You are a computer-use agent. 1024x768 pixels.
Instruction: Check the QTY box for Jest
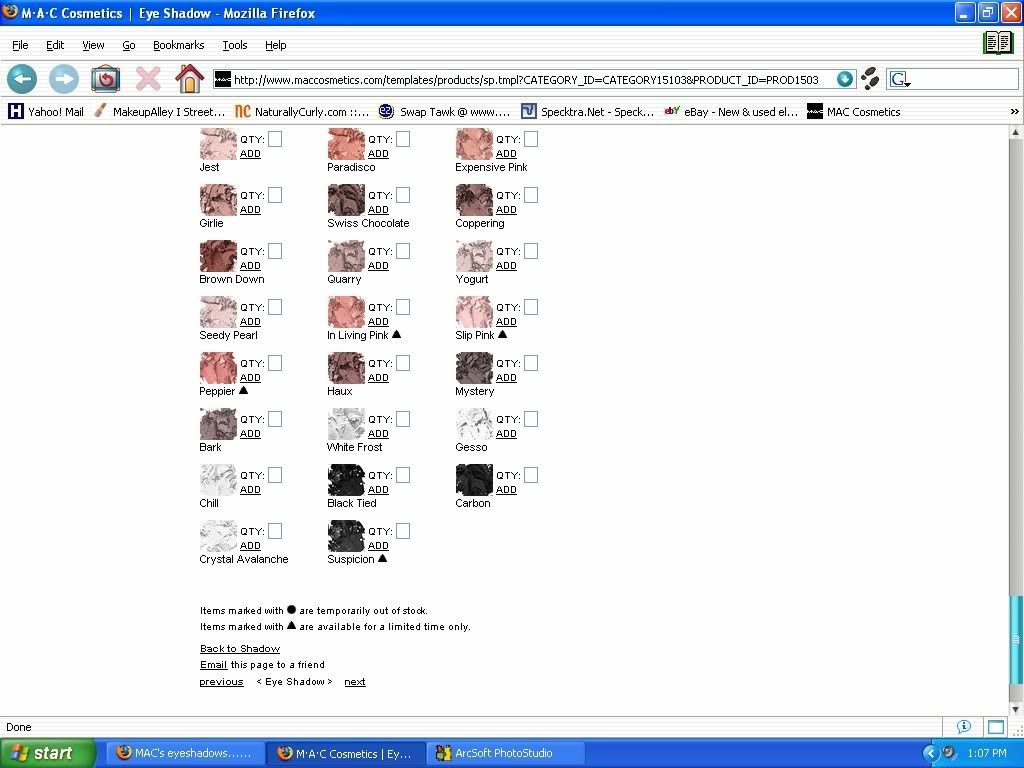point(275,138)
